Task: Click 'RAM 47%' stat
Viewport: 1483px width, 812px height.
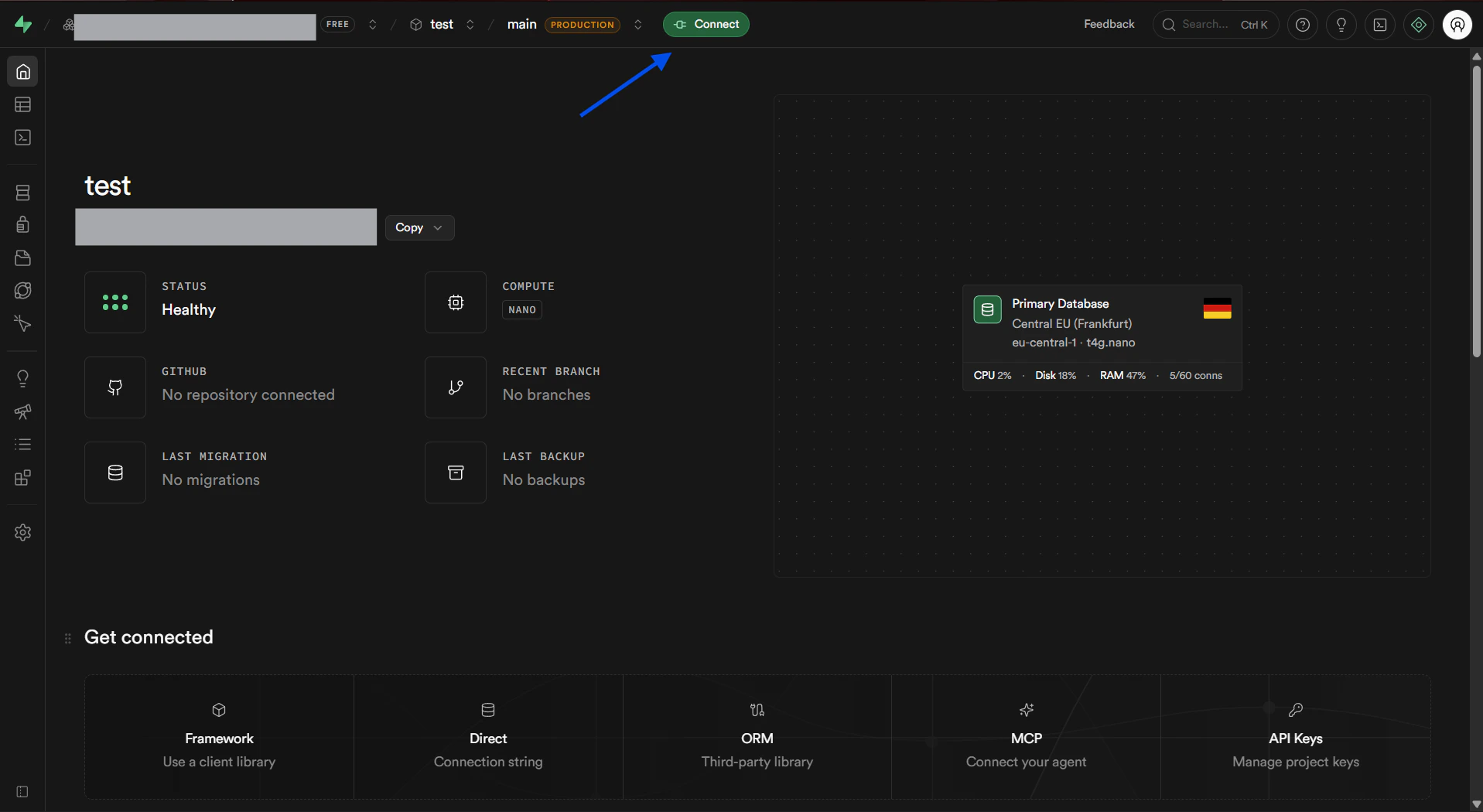Action: (1123, 376)
